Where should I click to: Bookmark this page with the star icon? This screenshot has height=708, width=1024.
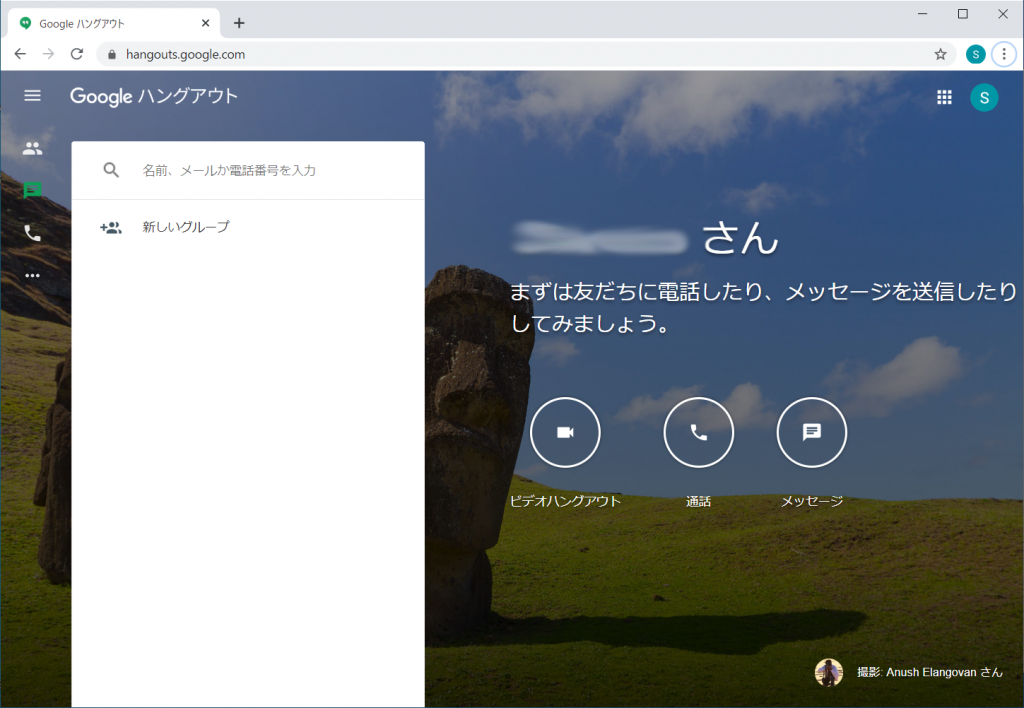point(940,54)
